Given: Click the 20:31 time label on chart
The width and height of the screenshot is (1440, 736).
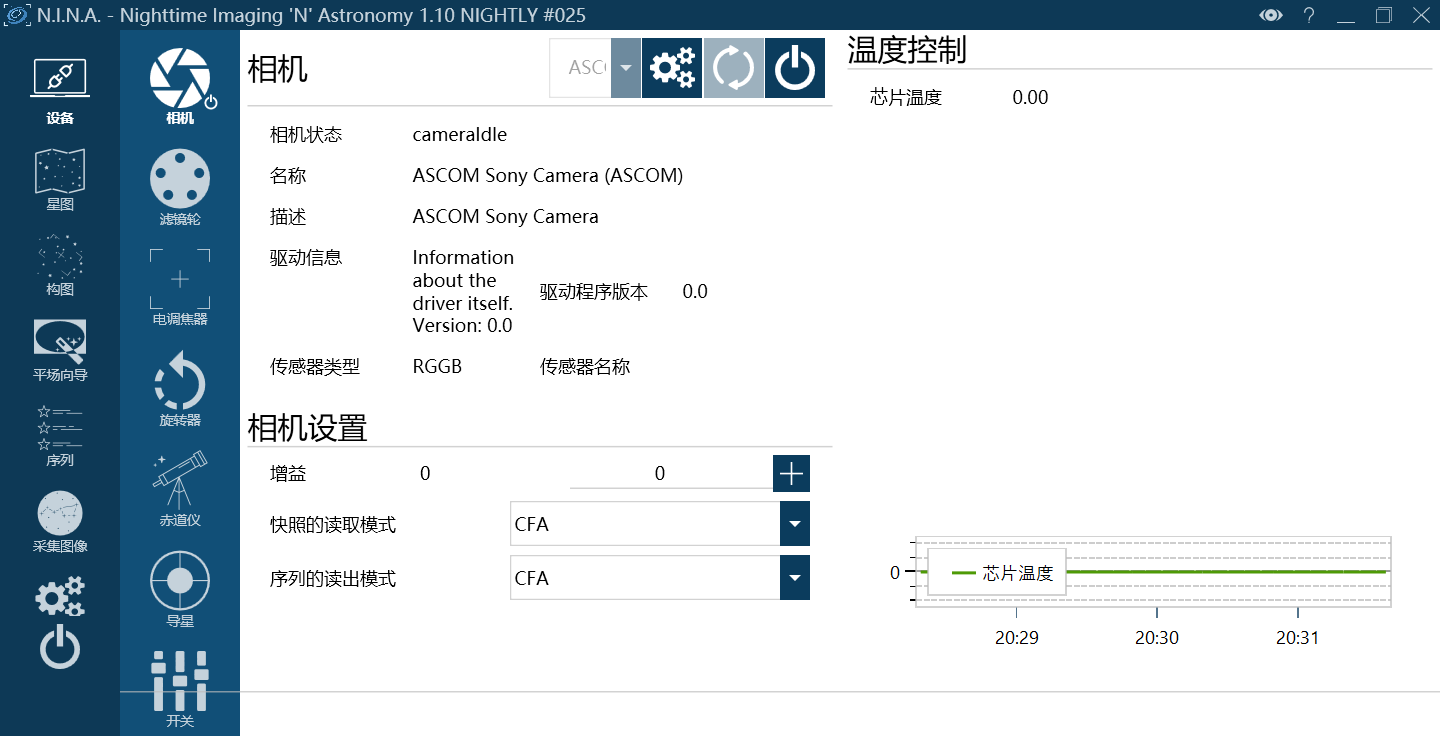Looking at the screenshot, I should [x=1297, y=637].
